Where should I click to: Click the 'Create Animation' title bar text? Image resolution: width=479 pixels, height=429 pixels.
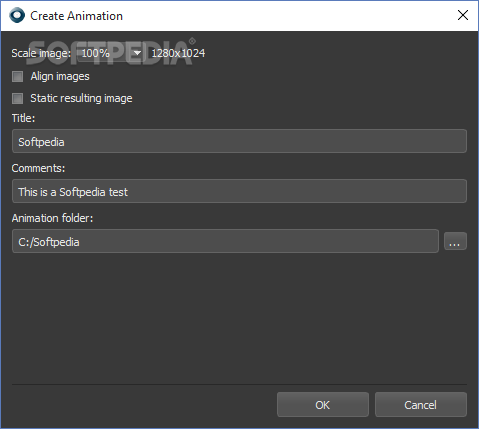tap(76, 16)
